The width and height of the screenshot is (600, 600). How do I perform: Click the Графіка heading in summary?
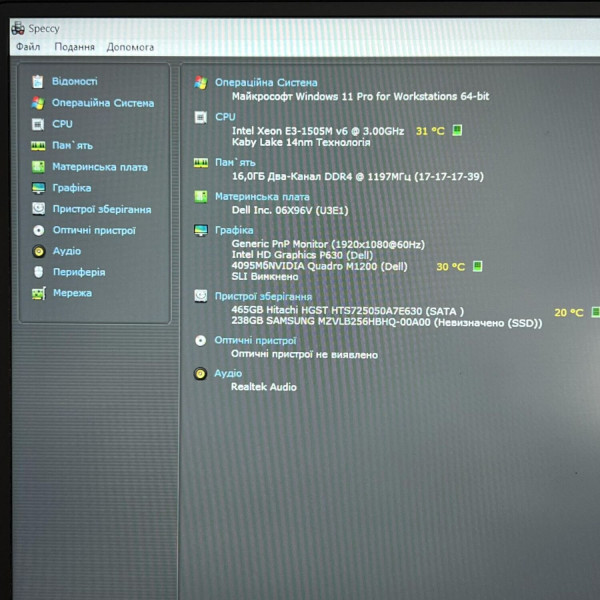click(234, 230)
